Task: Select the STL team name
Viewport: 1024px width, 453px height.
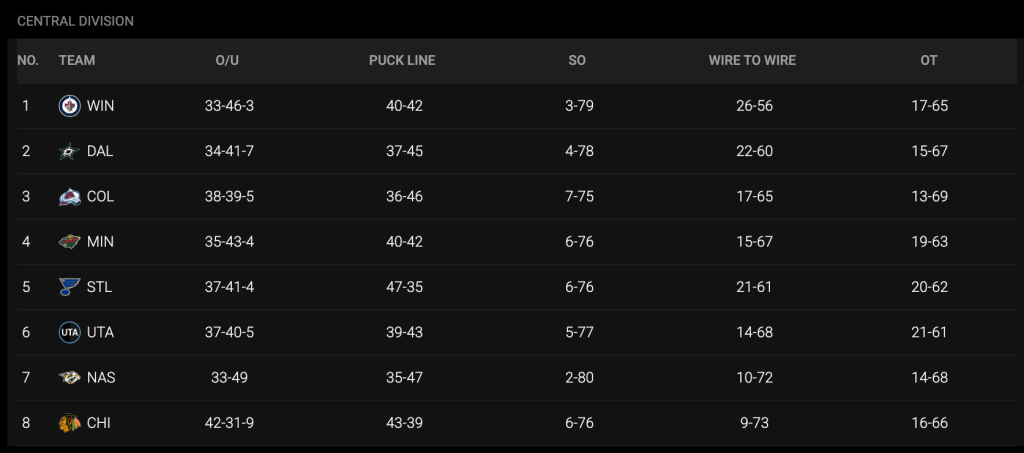Action: 99,287
